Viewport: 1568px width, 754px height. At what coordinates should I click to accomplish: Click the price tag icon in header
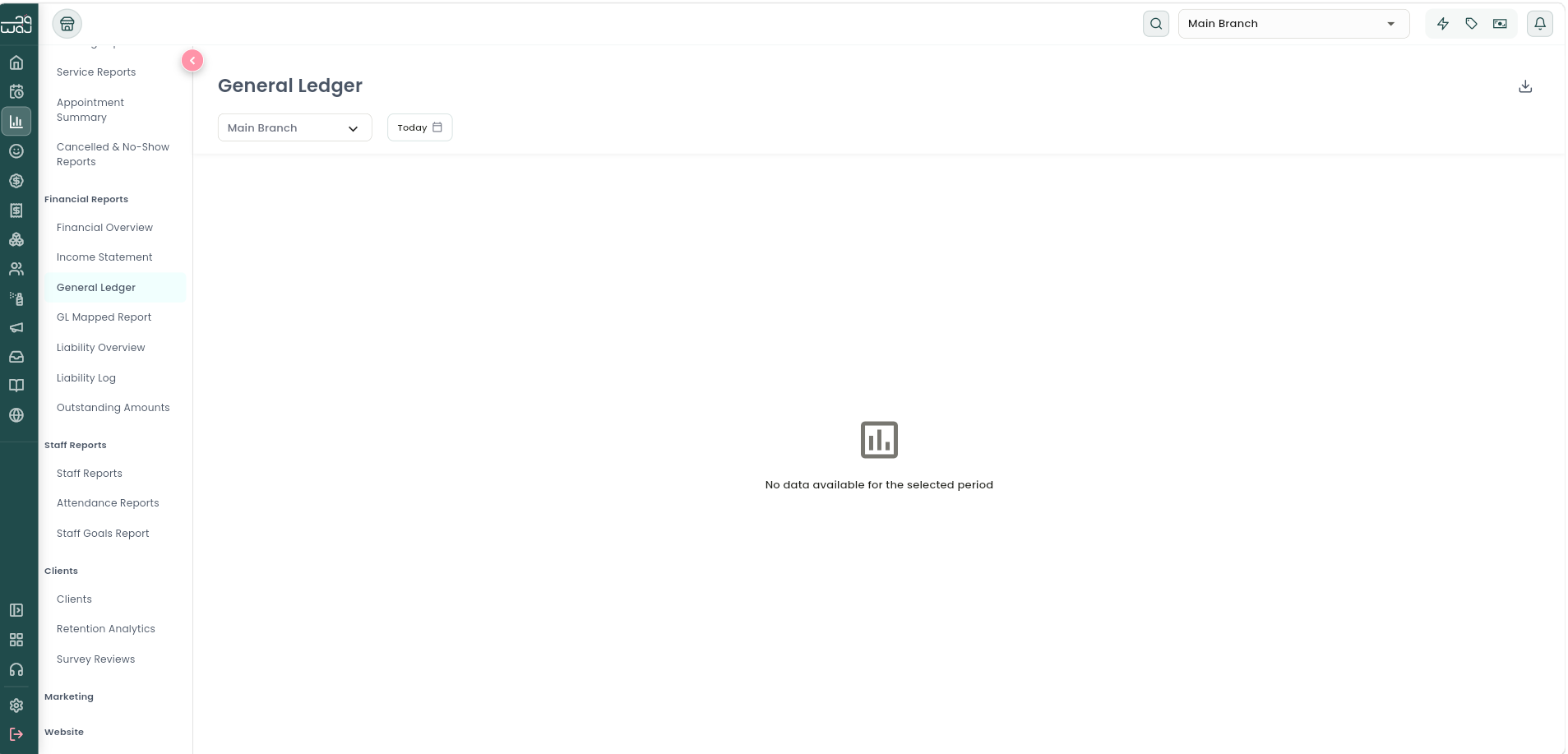click(x=1472, y=24)
